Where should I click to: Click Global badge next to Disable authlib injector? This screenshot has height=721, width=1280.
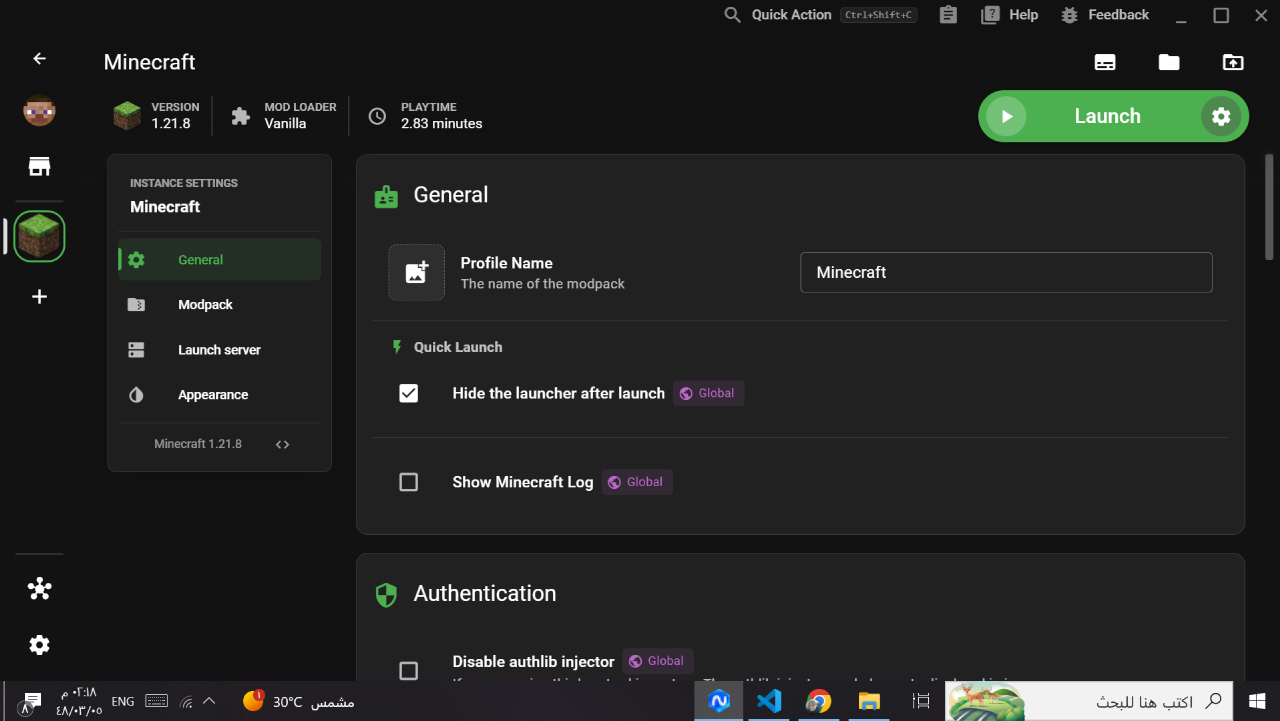click(658, 661)
